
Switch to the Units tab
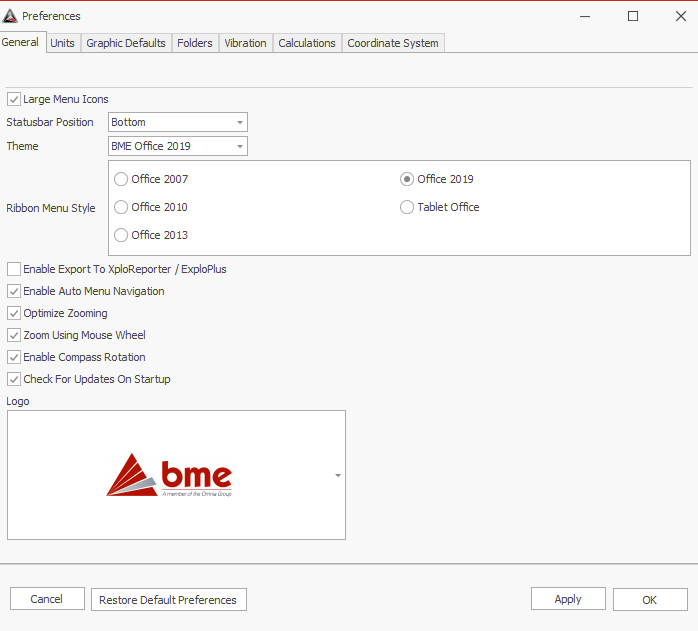[62, 43]
